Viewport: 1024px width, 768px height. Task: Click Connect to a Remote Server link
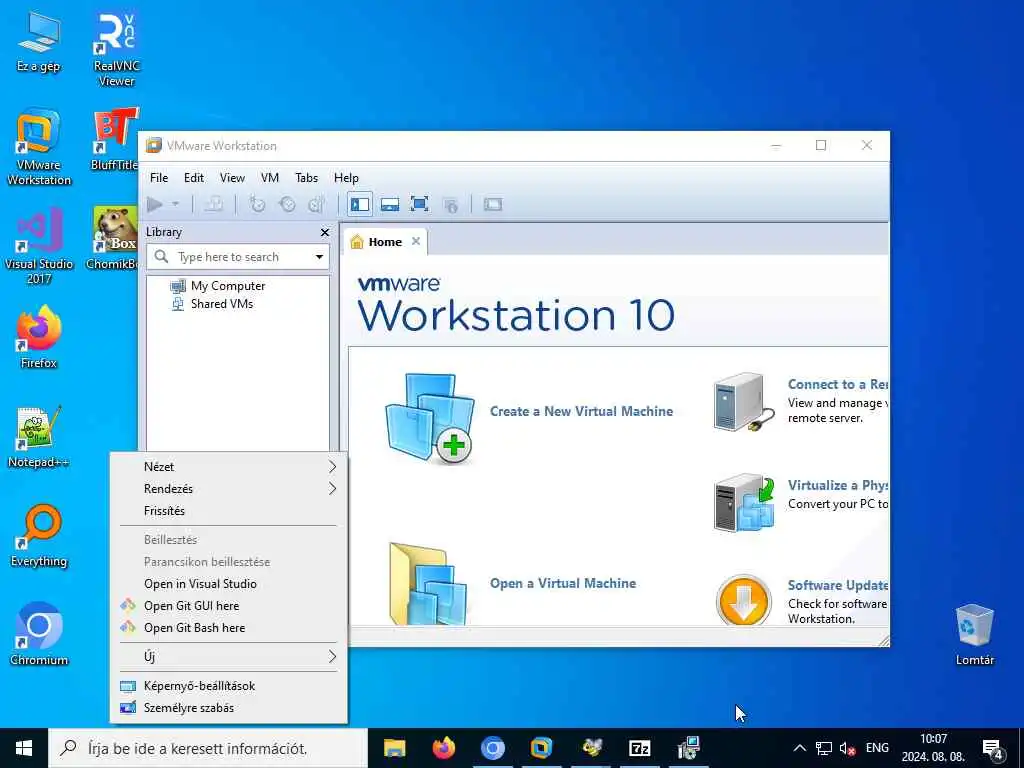837,384
